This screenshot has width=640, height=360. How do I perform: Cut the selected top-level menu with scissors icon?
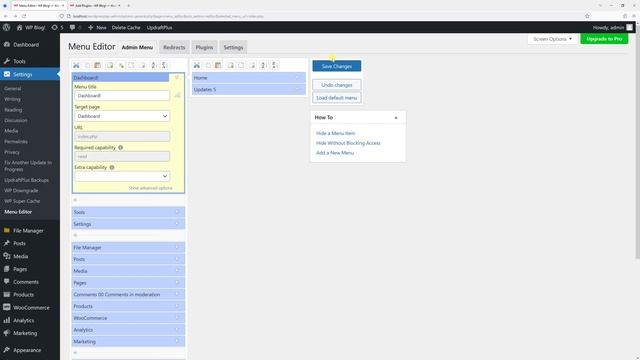pos(76,65)
